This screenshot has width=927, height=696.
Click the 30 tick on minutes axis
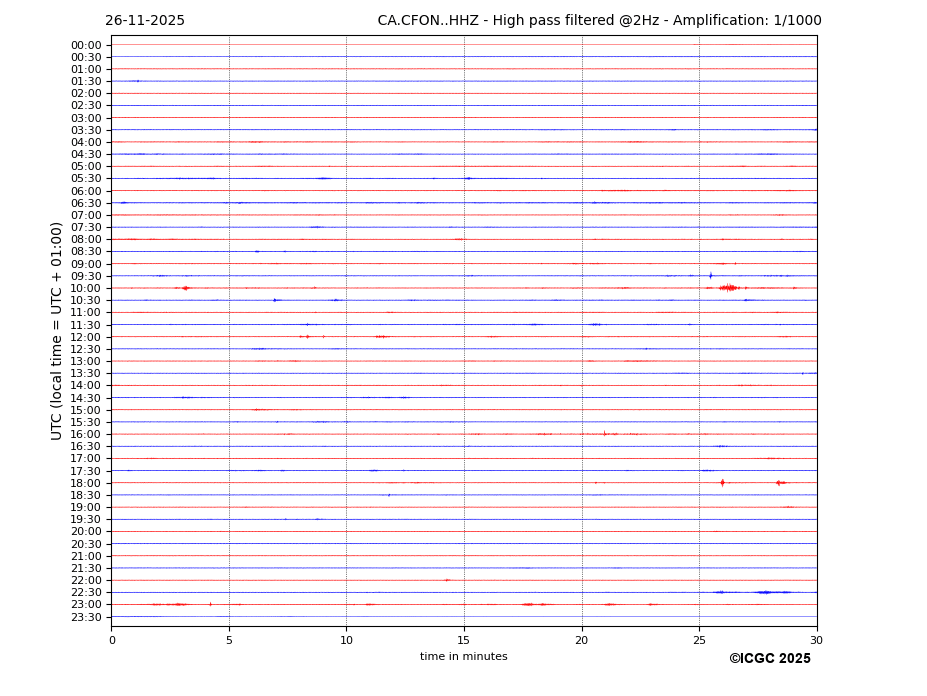point(816,641)
